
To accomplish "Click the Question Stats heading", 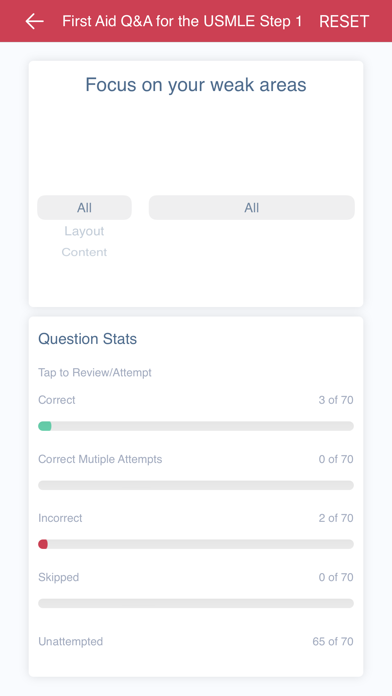I will coord(87,339).
